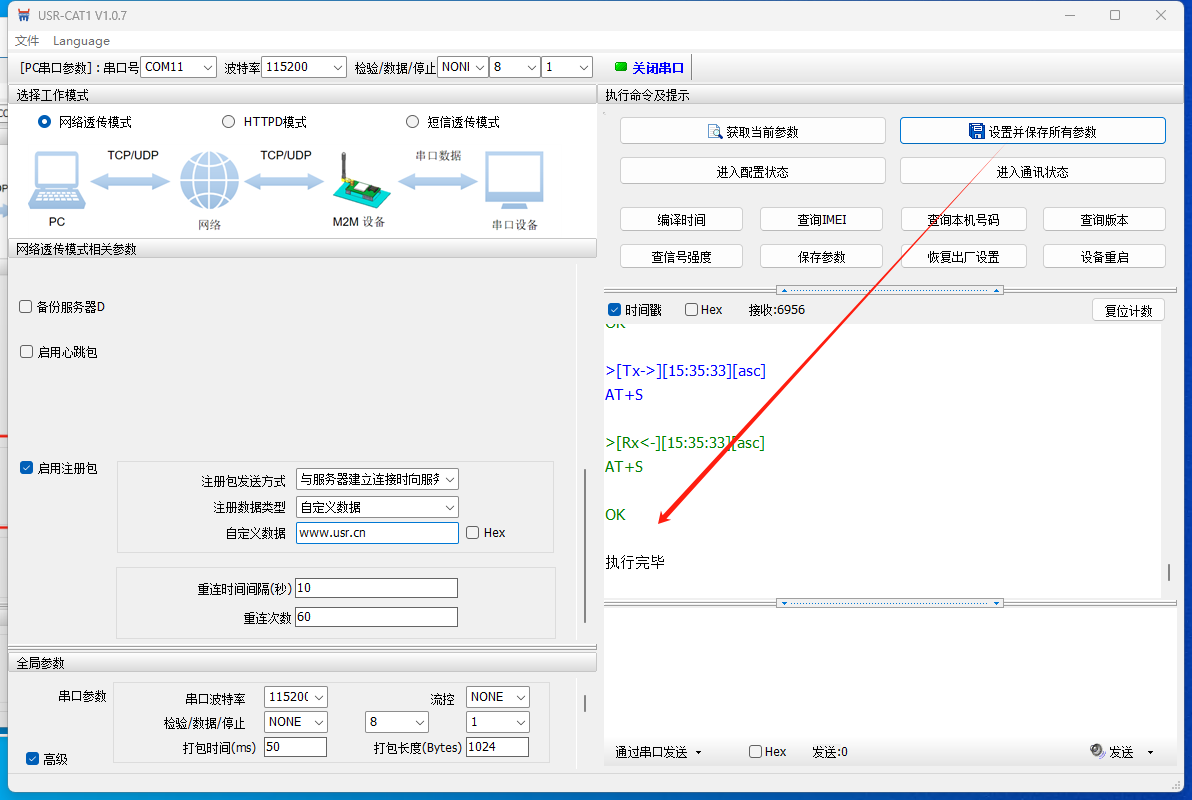
Task: Enable the 启用心跳包 checkbox
Action: [26, 352]
